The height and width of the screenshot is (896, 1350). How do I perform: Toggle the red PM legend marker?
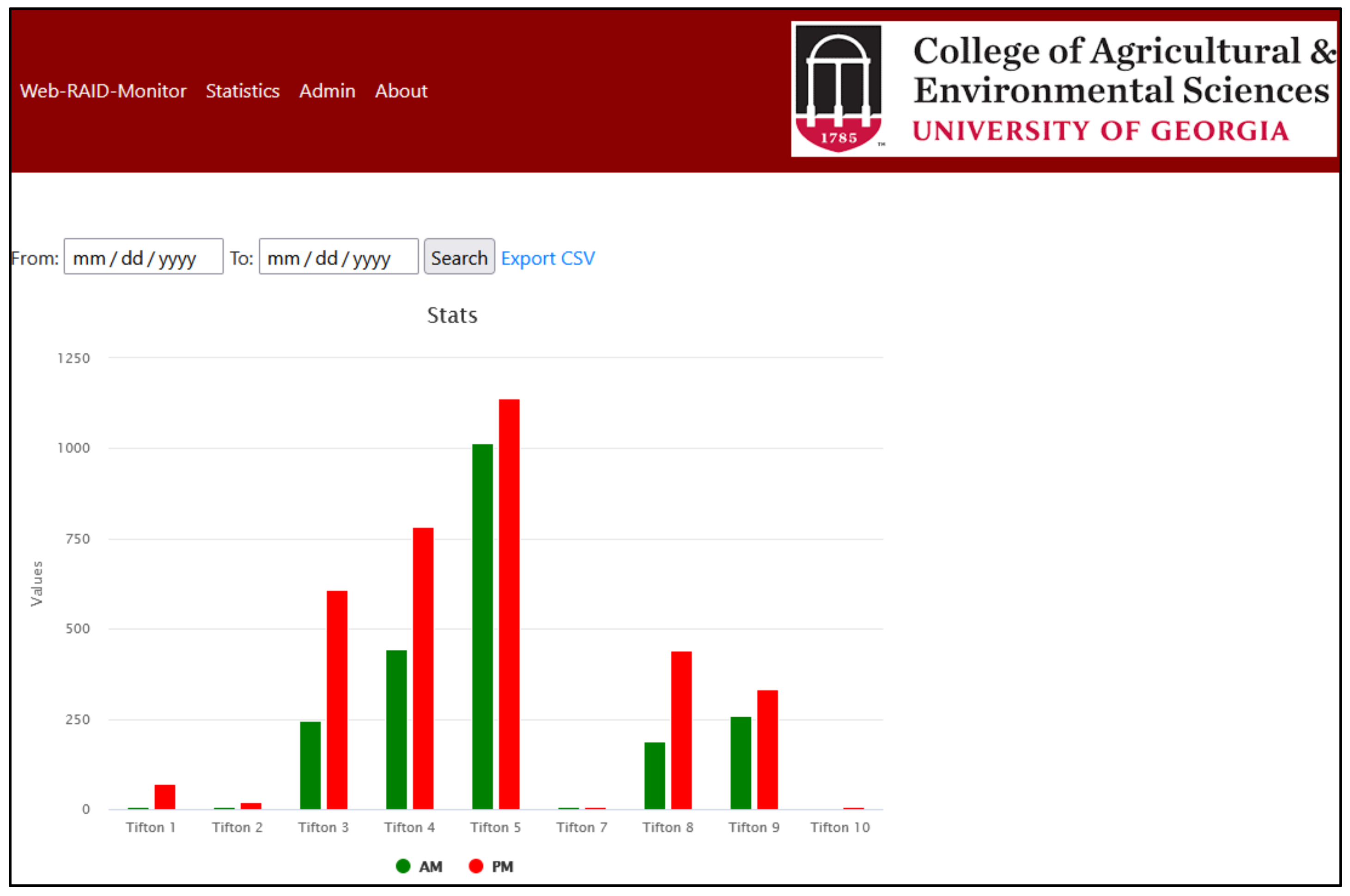click(475, 866)
